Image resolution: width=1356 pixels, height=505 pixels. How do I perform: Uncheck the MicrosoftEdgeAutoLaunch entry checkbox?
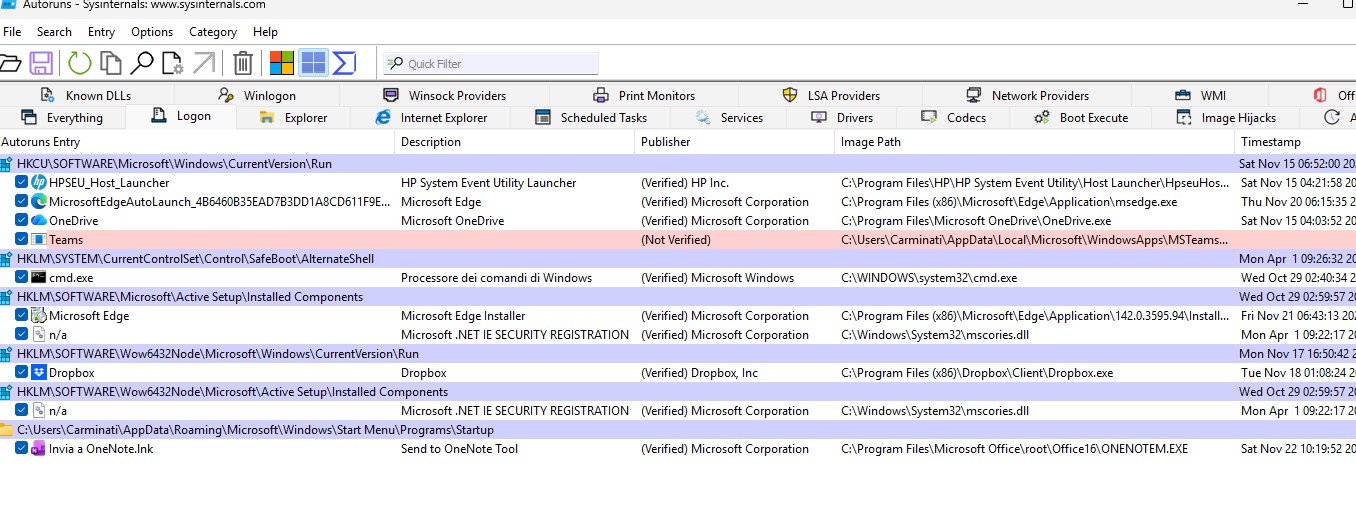21,202
